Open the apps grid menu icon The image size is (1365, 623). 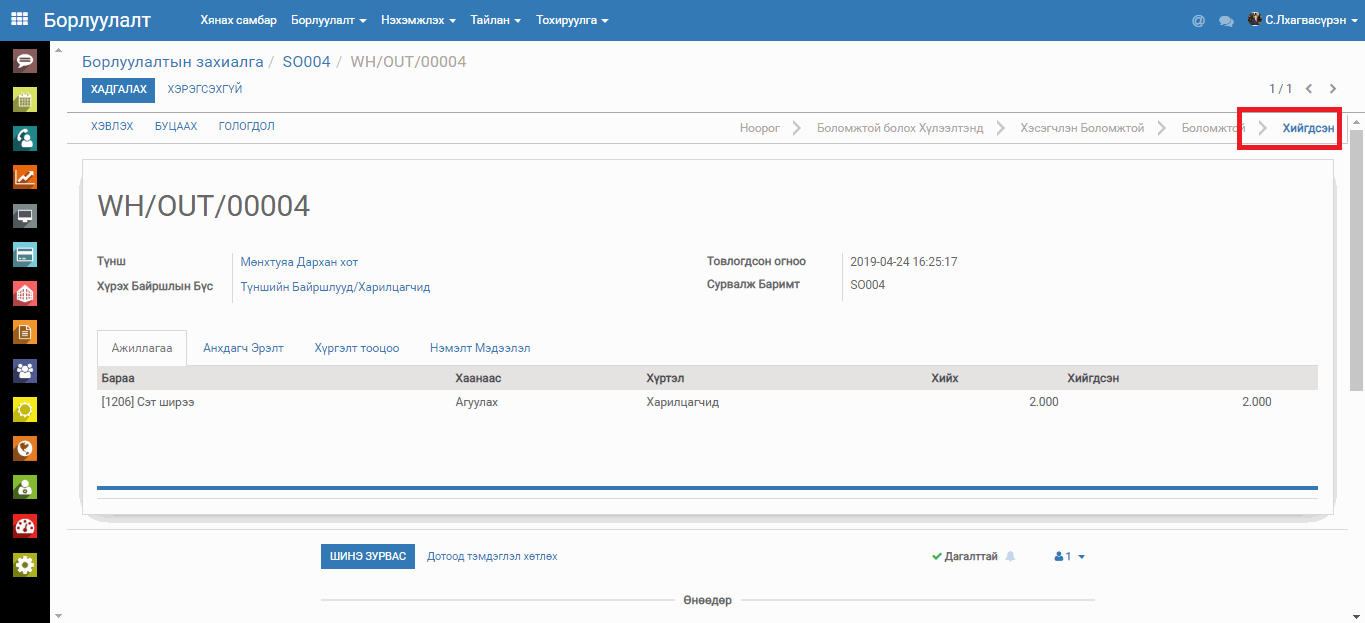pos(19,19)
